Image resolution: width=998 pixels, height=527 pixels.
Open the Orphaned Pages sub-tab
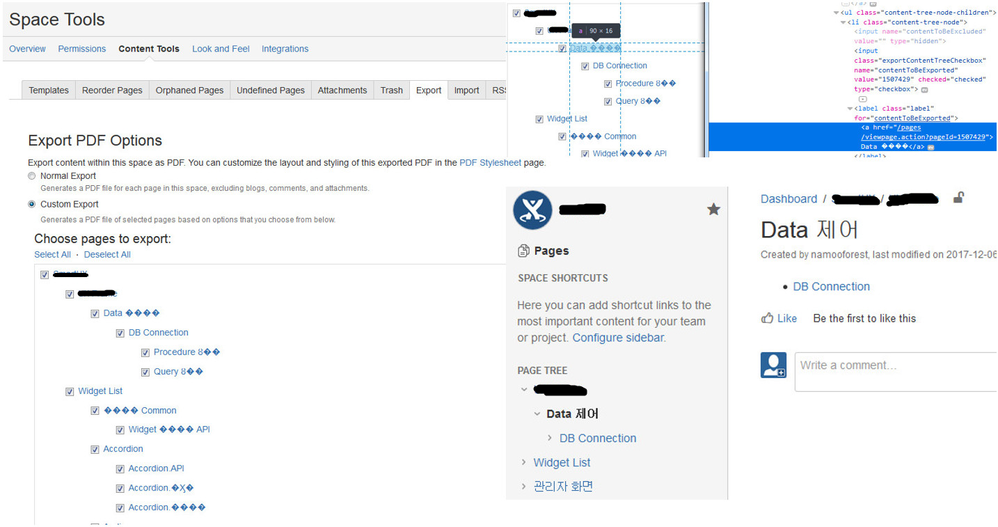[190, 90]
